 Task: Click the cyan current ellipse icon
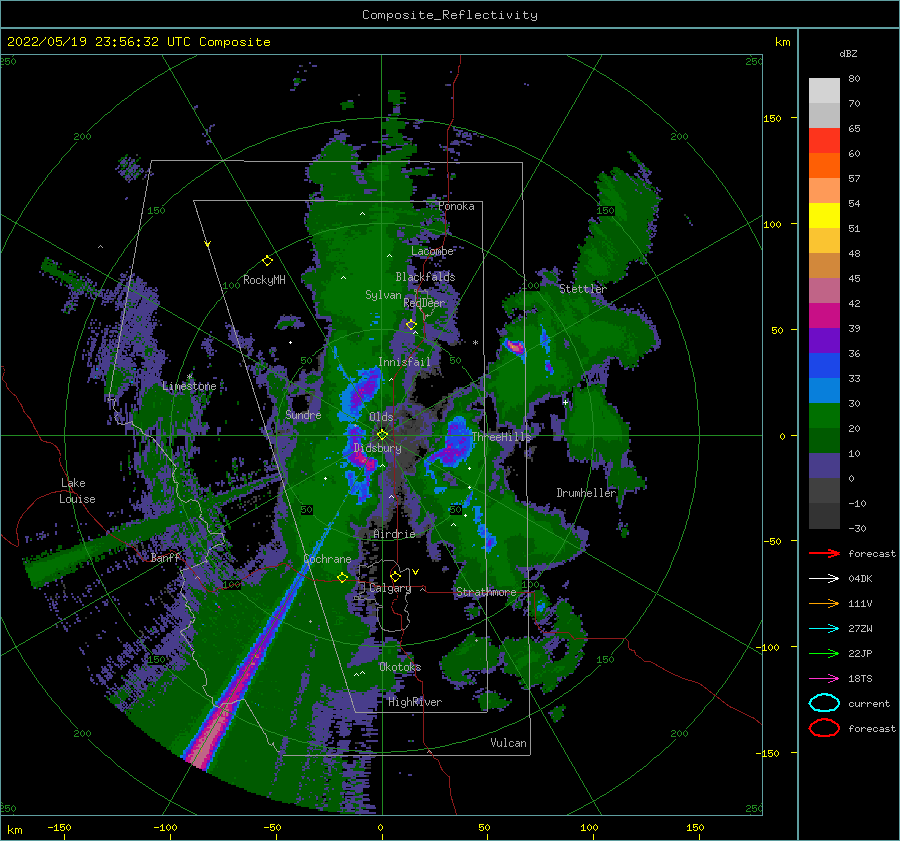pos(824,703)
